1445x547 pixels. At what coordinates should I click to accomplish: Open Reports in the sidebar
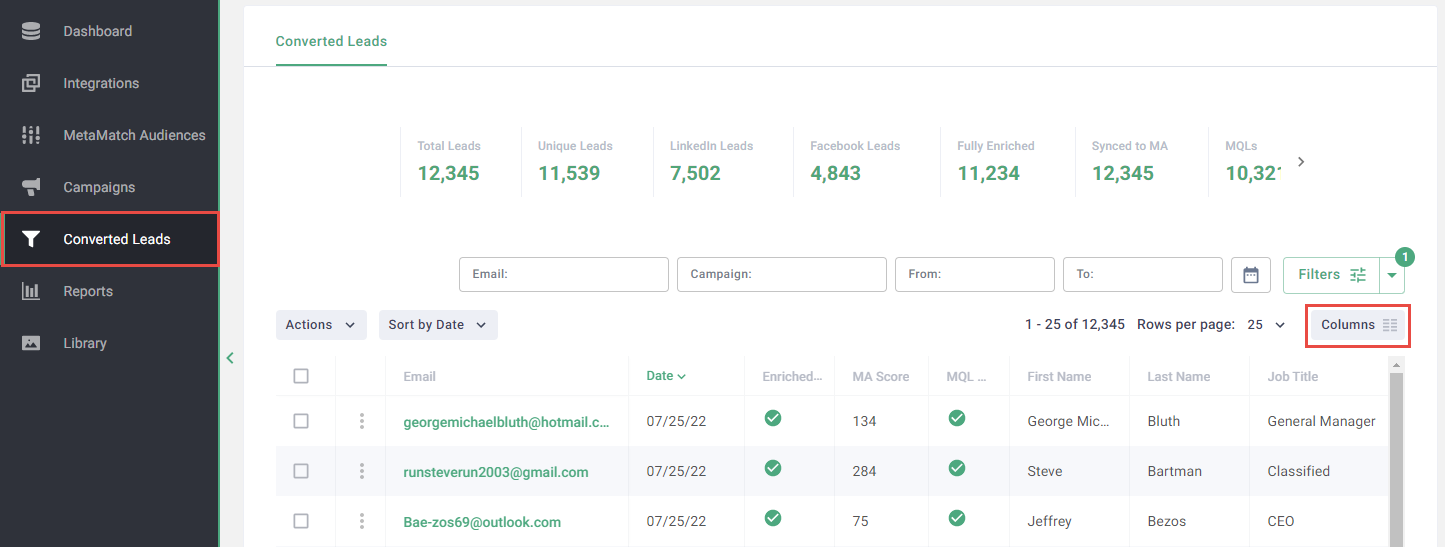click(x=88, y=291)
